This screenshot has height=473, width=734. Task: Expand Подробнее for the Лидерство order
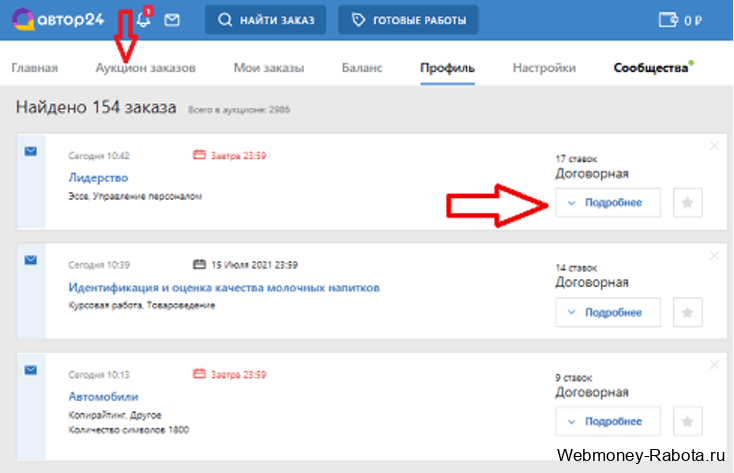click(x=608, y=203)
